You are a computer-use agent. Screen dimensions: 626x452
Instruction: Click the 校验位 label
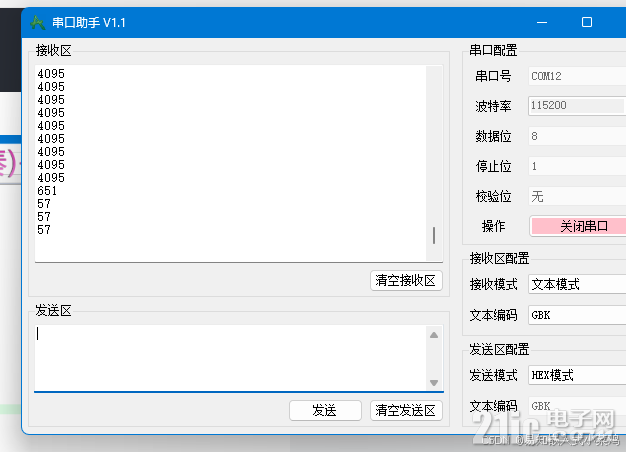click(493, 196)
